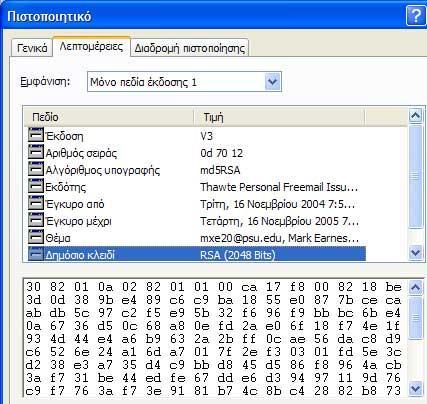Click the icon beside Έγκυρο μέχρι

pyautogui.click(x=36, y=220)
